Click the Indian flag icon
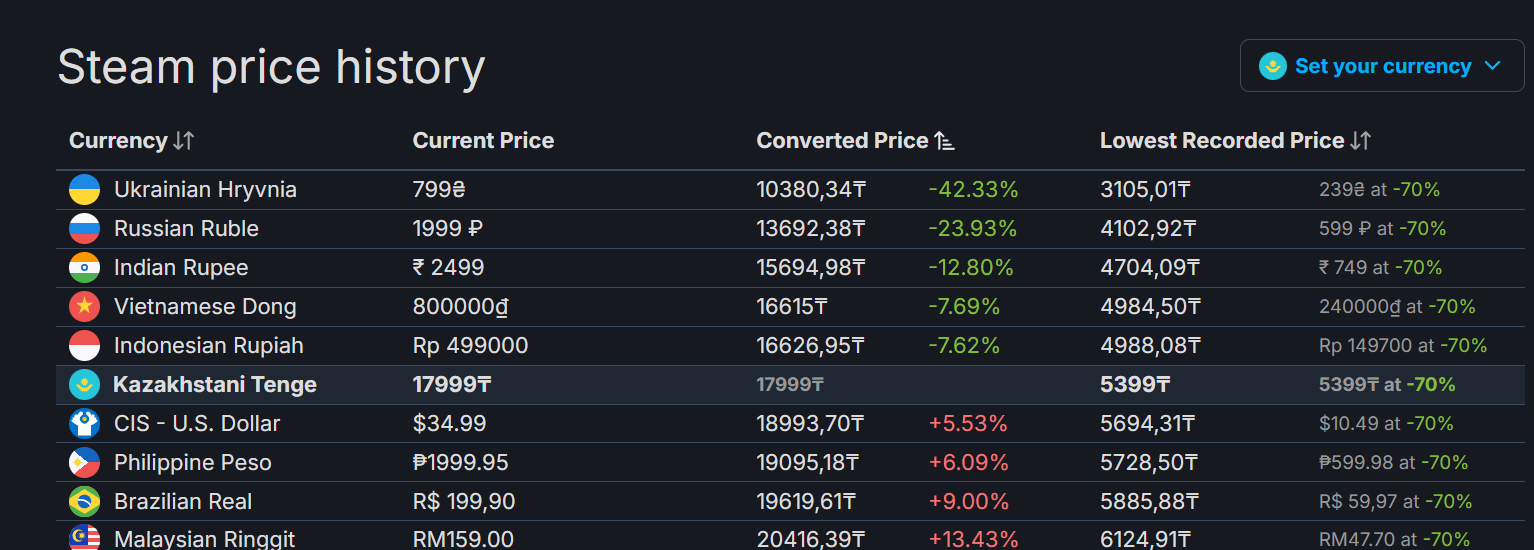 pos(84,267)
